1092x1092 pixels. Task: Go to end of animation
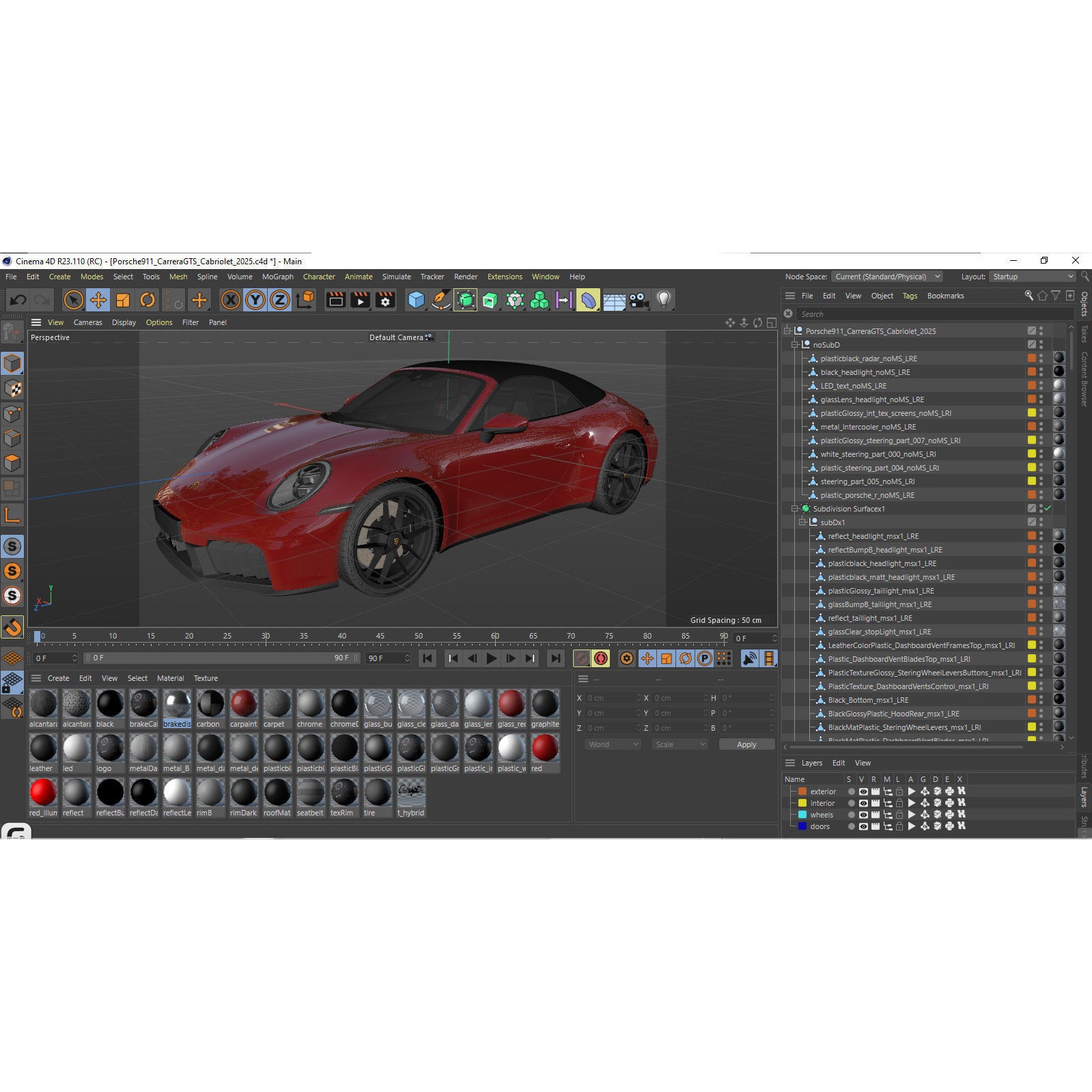click(556, 658)
